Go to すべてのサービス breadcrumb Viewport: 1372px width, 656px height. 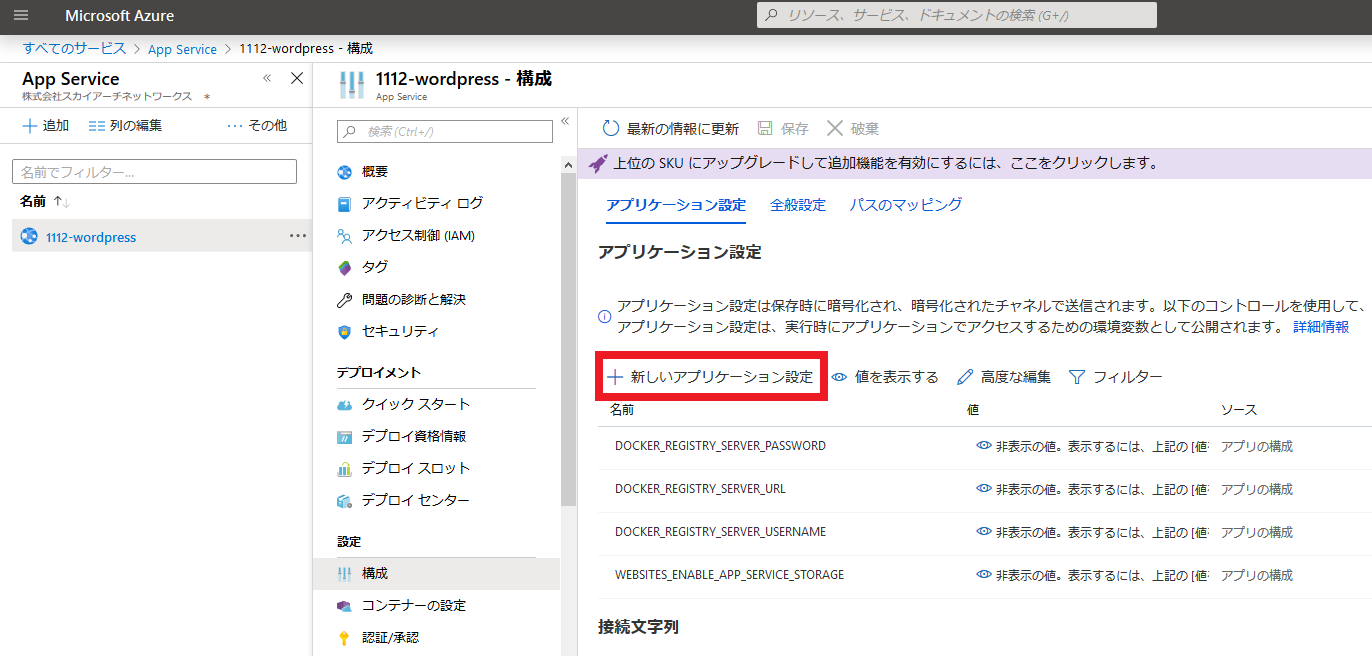point(75,48)
